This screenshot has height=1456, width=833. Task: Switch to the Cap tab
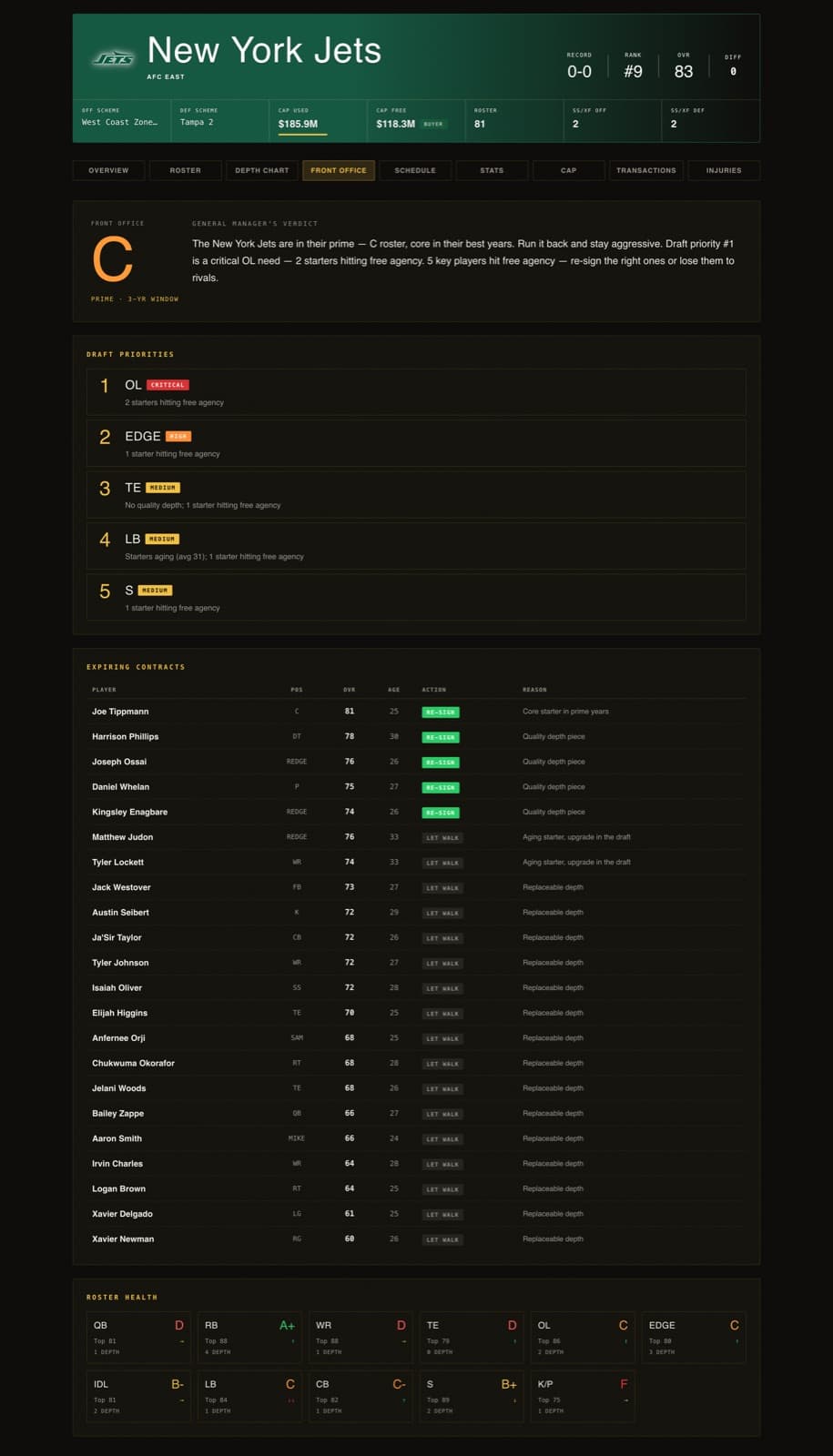pyautogui.click(x=569, y=170)
